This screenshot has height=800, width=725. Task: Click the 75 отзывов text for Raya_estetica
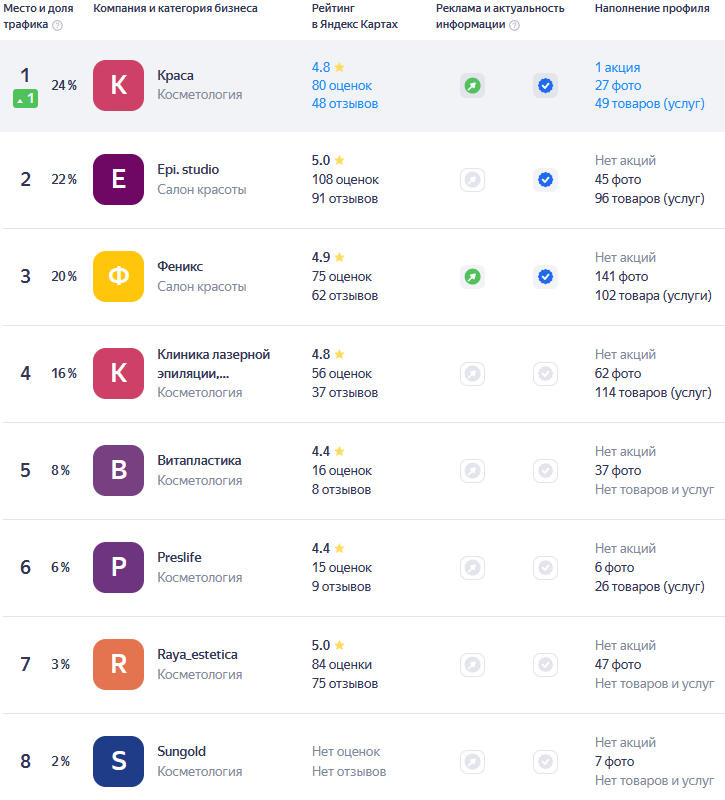[345, 684]
